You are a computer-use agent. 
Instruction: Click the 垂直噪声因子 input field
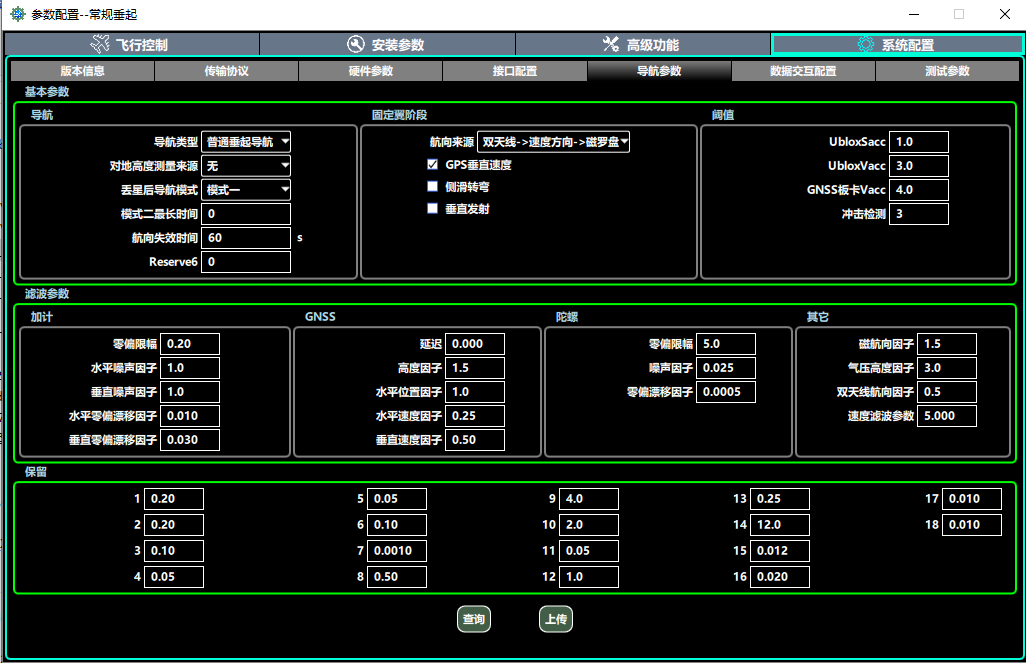(190, 391)
